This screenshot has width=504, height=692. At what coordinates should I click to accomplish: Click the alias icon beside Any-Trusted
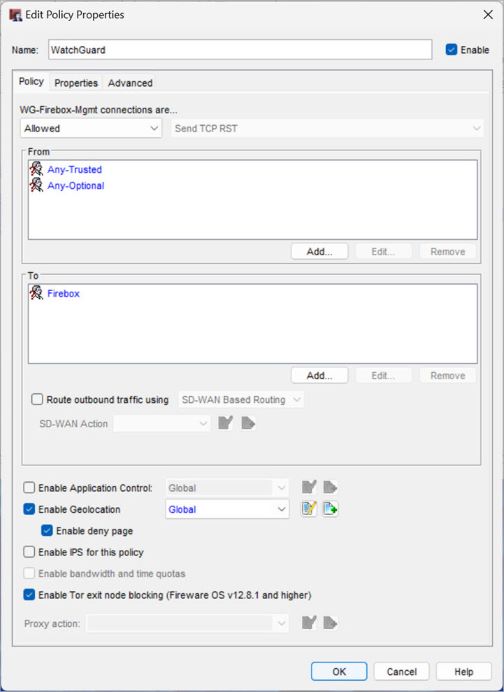37,169
